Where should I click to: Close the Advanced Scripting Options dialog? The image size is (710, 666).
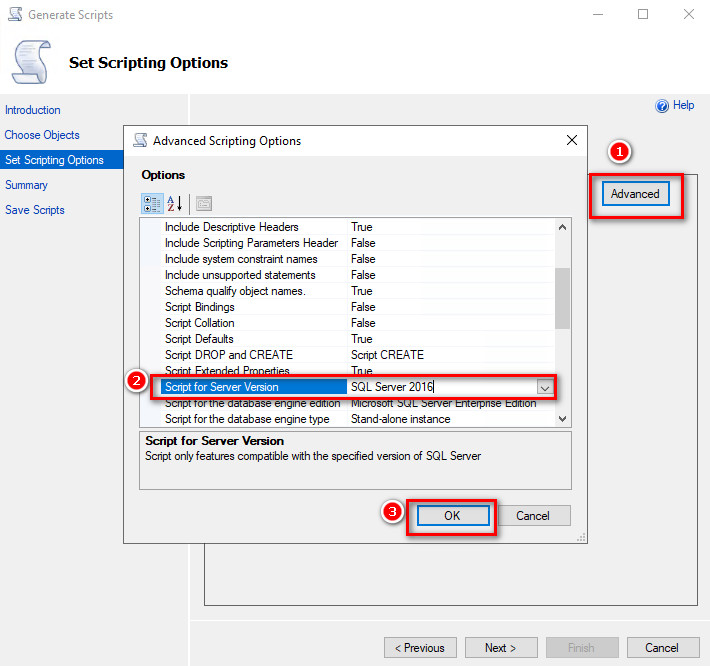click(x=571, y=140)
